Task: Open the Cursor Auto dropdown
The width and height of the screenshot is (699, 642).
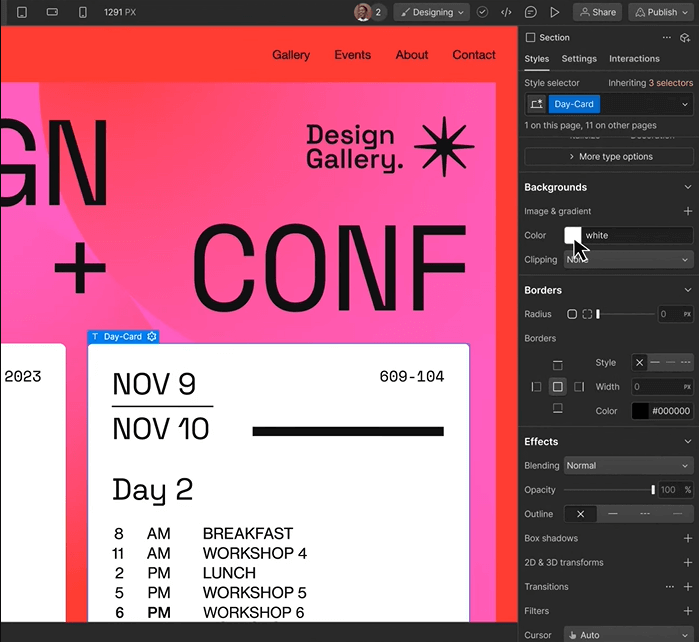Action: (628, 635)
